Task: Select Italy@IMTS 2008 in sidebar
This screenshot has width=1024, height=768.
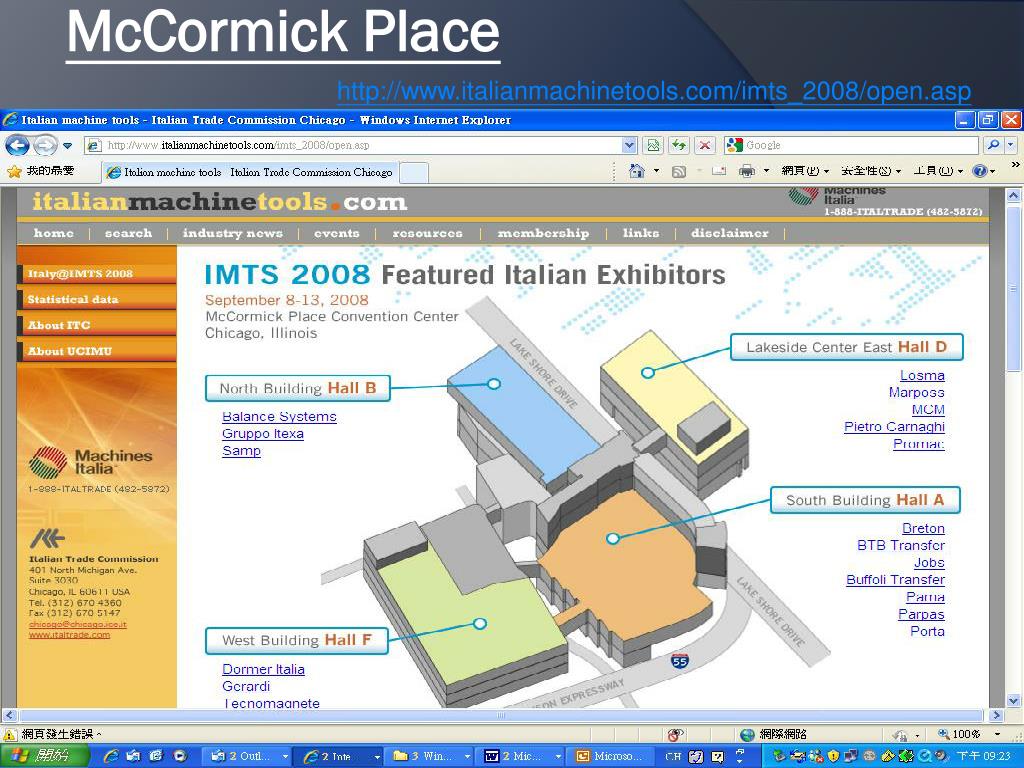Action: [97, 274]
